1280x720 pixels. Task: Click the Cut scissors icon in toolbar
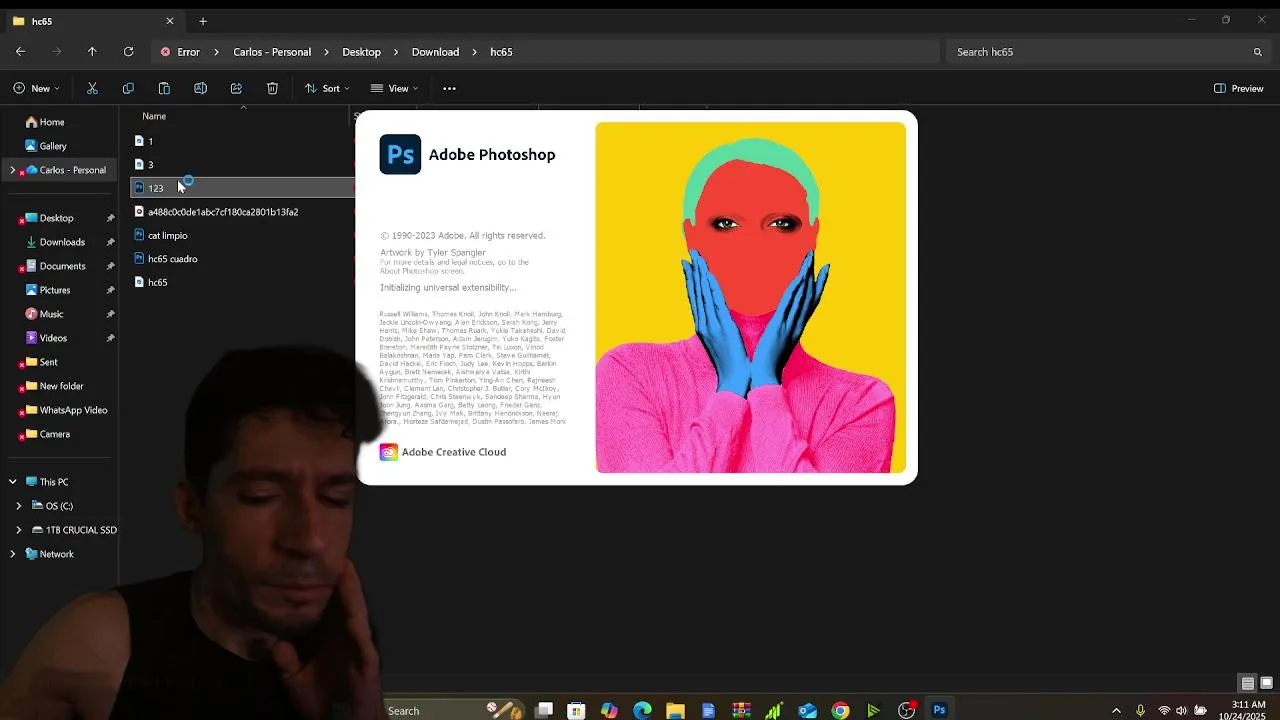(92, 88)
